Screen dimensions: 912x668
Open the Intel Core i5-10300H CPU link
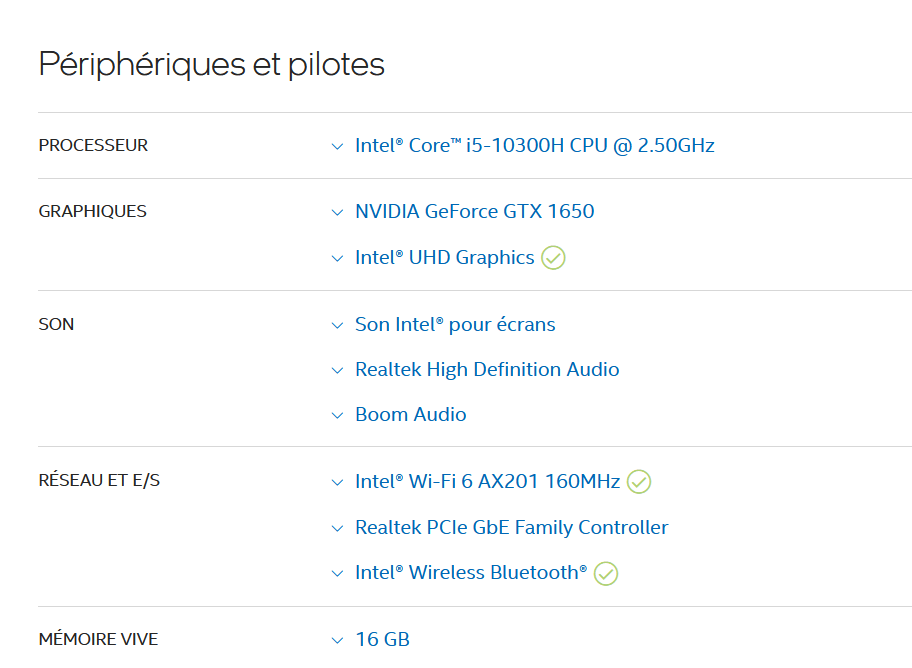coord(534,145)
